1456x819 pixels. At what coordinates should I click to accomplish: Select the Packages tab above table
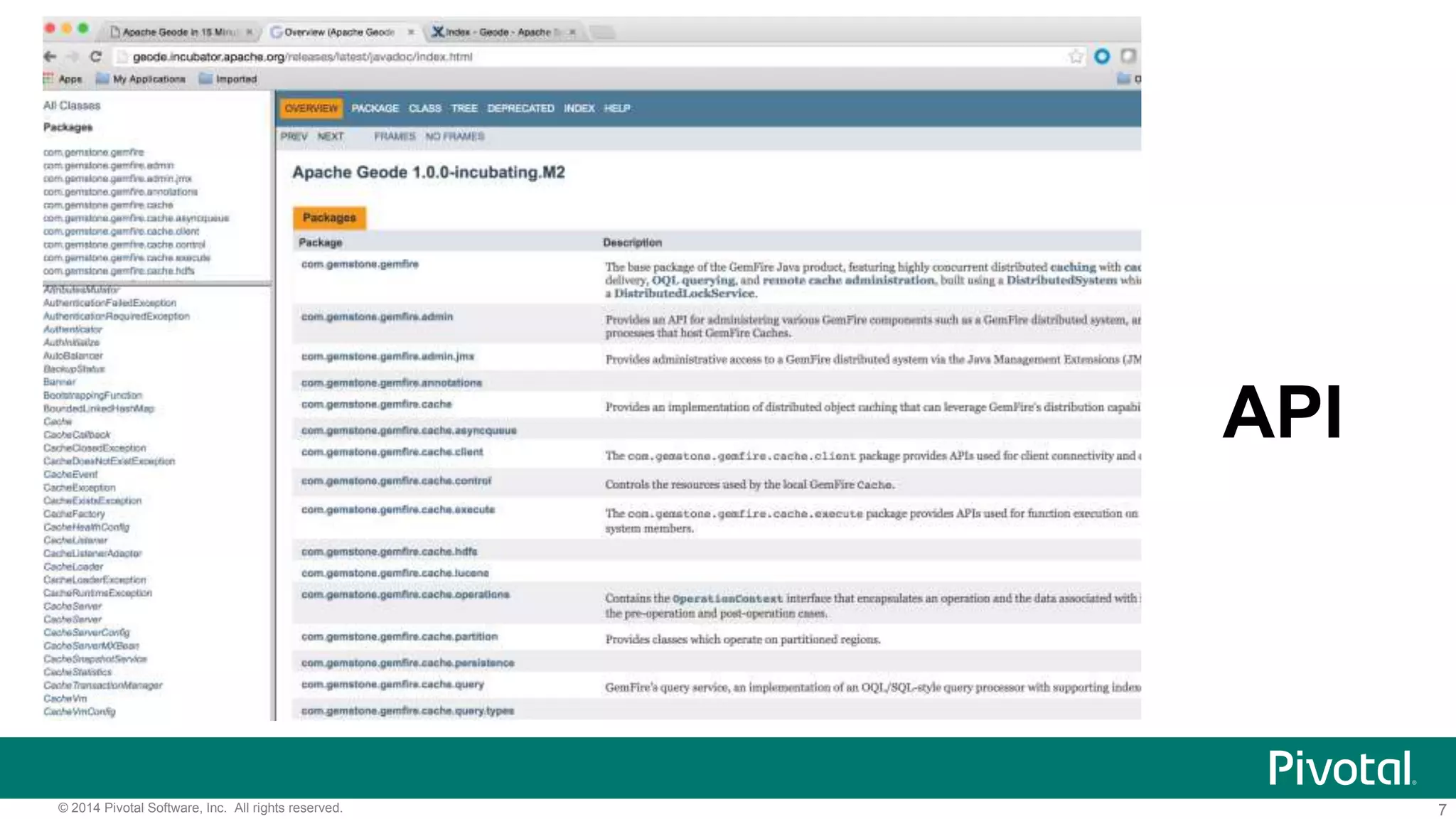click(x=329, y=218)
